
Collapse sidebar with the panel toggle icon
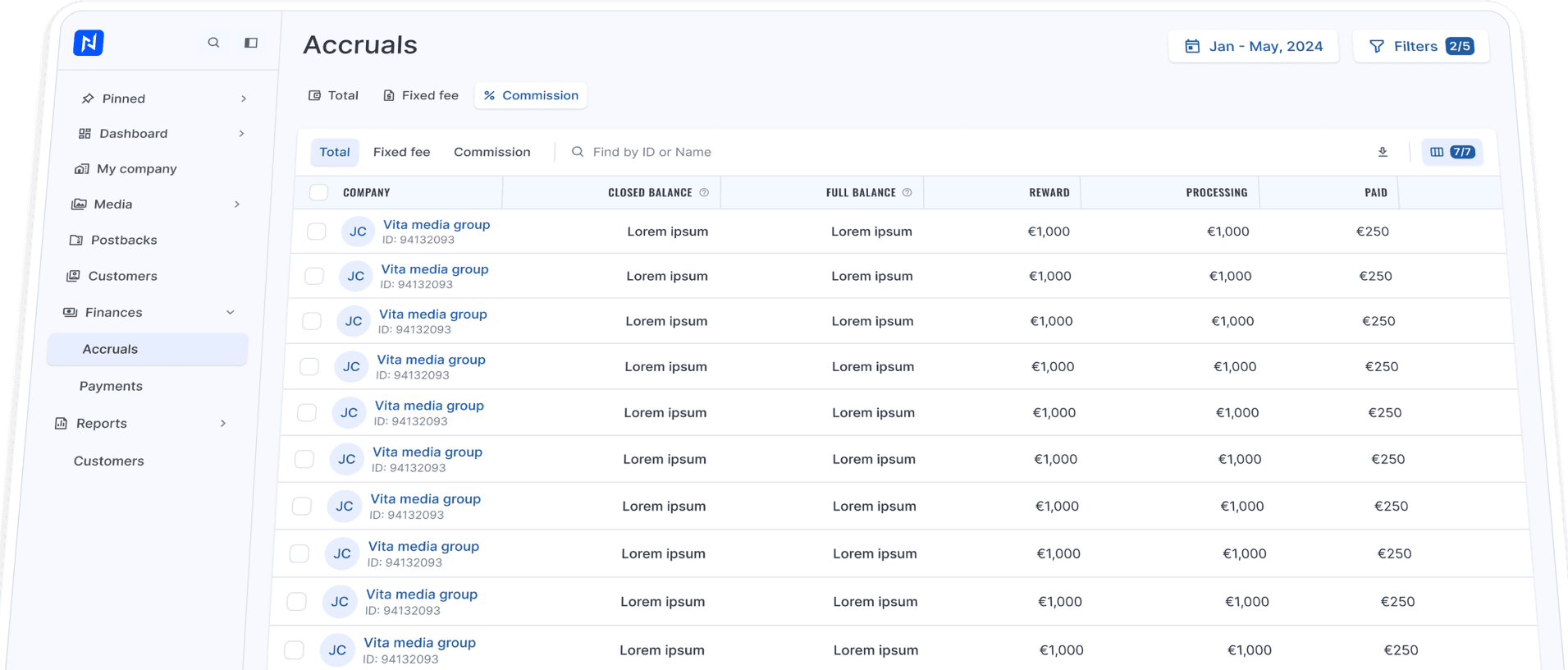point(251,43)
